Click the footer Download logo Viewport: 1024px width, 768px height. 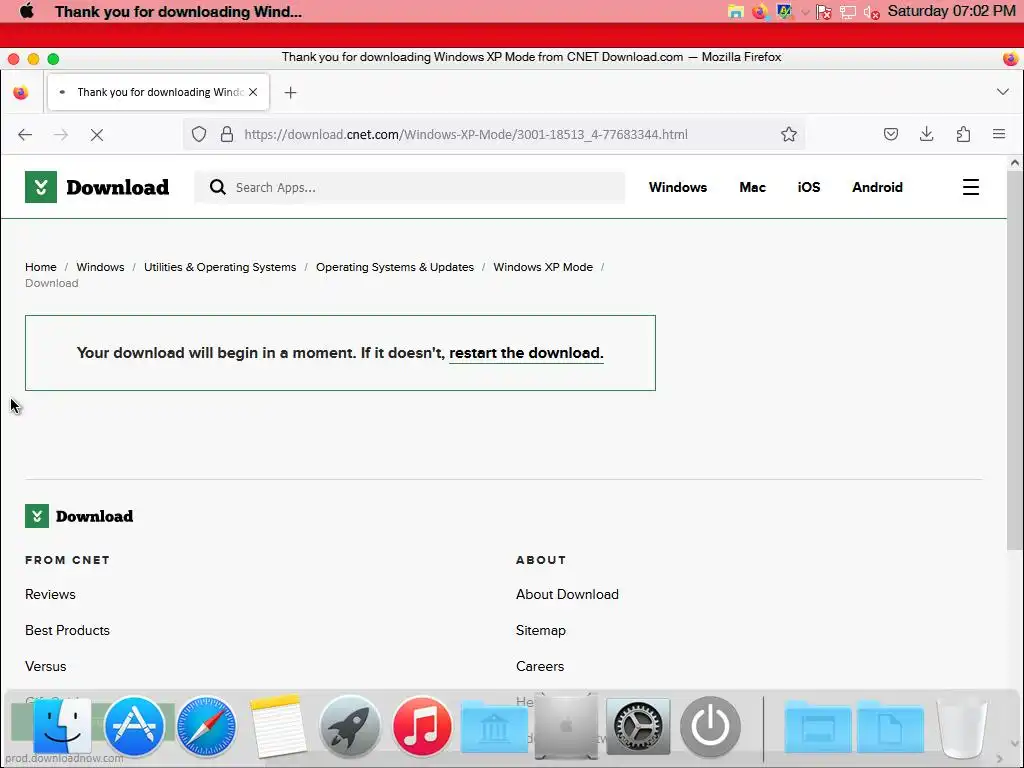[x=79, y=516]
